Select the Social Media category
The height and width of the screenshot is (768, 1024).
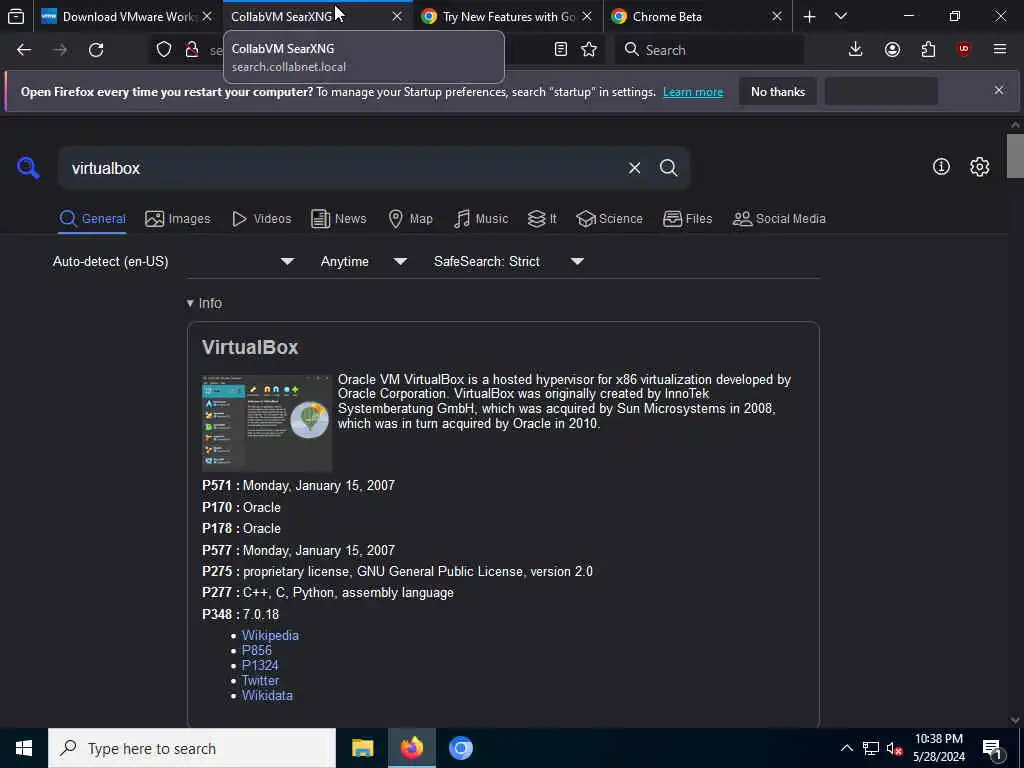[x=779, y=219]
